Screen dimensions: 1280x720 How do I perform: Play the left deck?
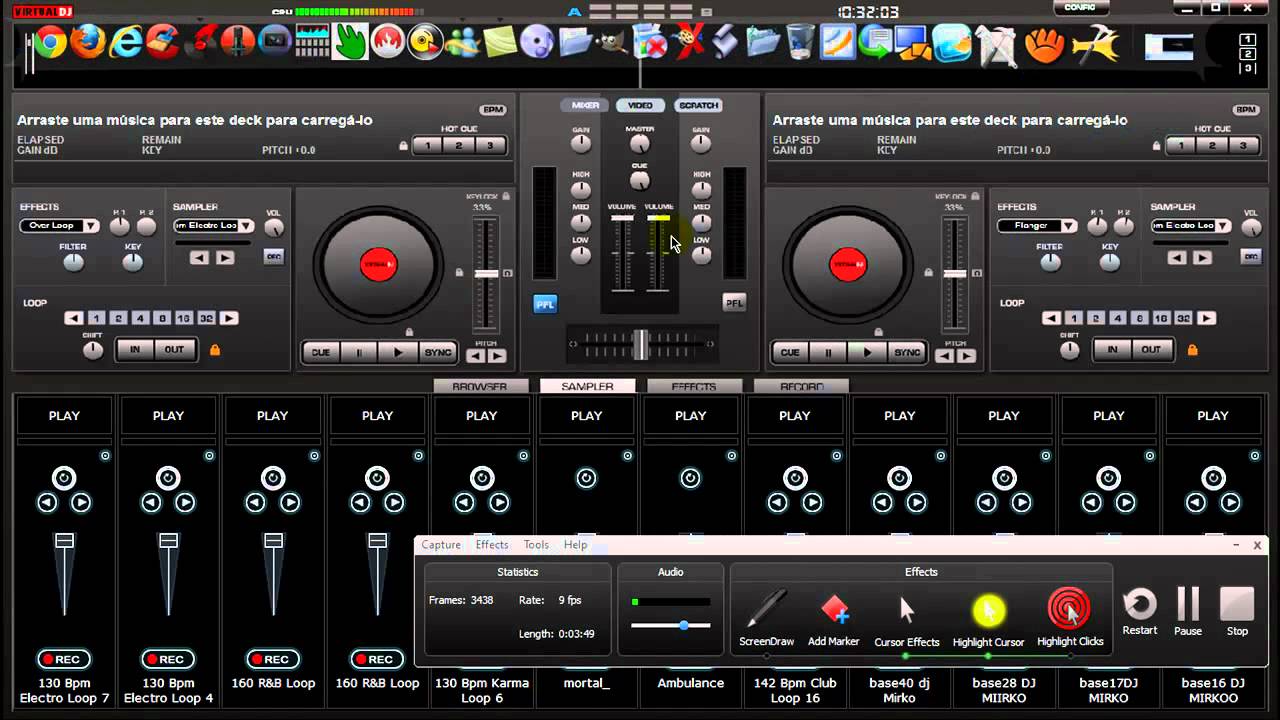(x=398, y=352)
